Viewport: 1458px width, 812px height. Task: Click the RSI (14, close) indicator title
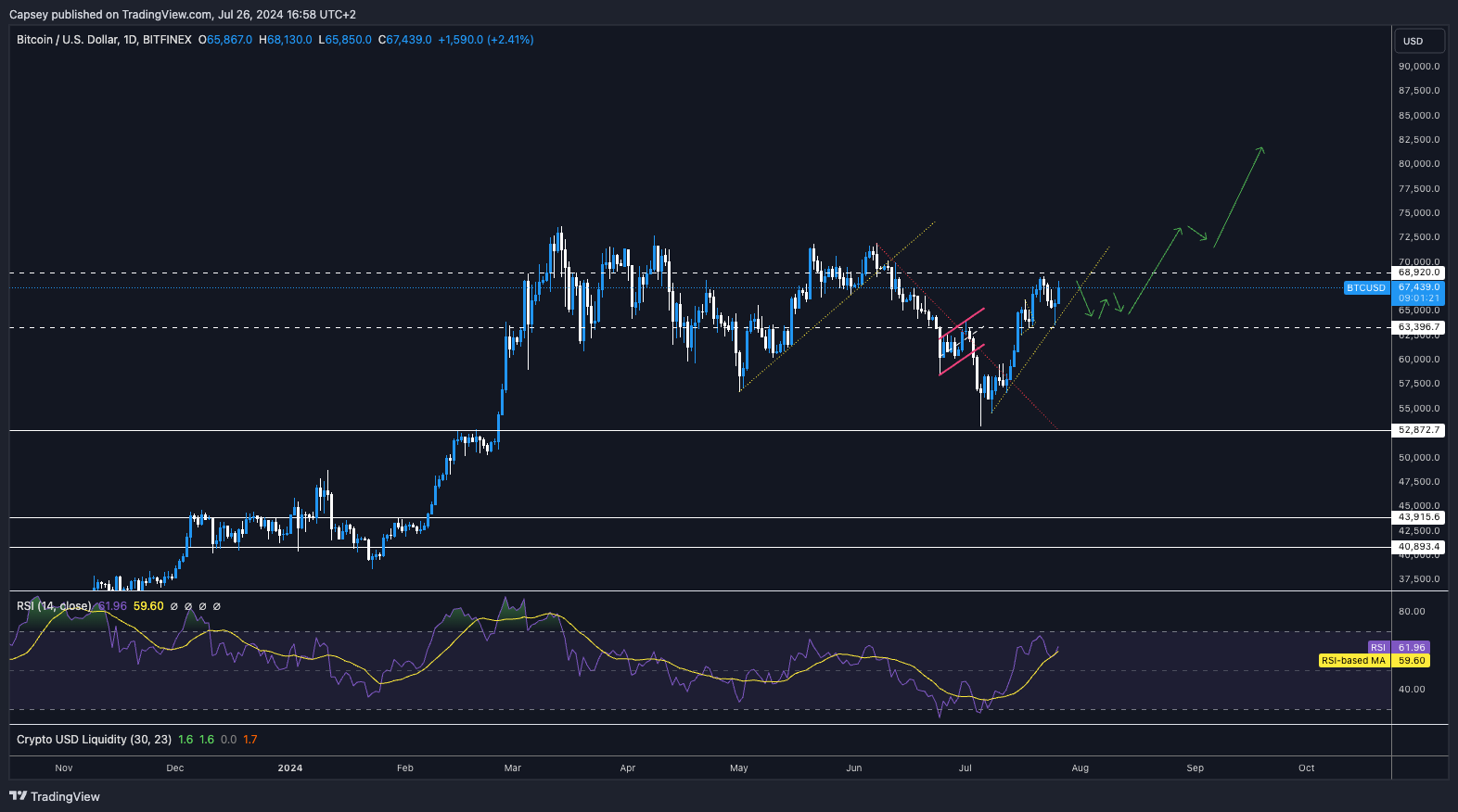pos(54,606)
